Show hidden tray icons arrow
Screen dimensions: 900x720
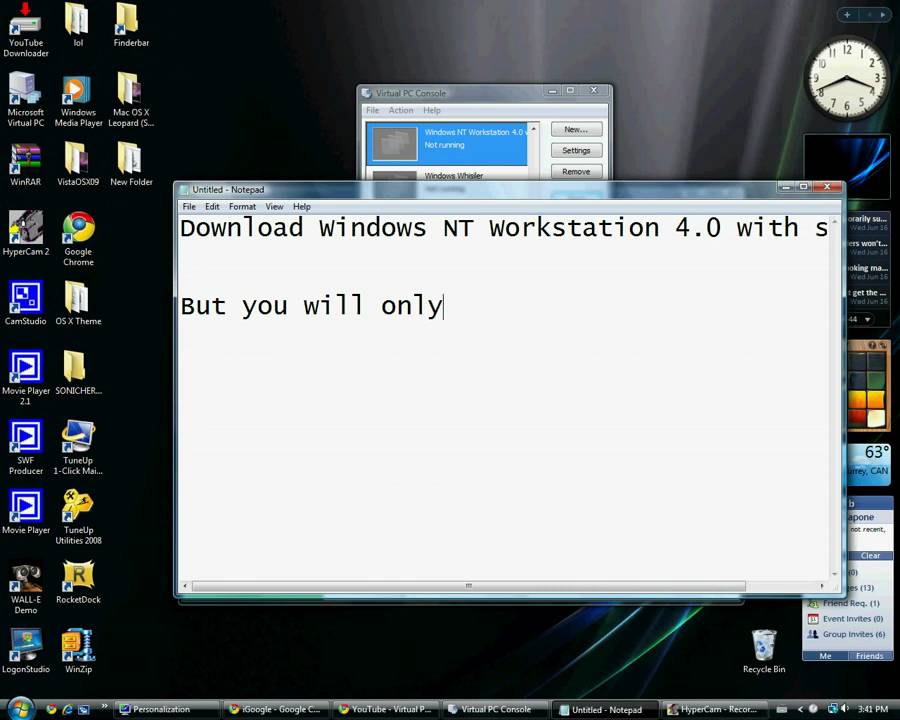click(x=800, y=709)
